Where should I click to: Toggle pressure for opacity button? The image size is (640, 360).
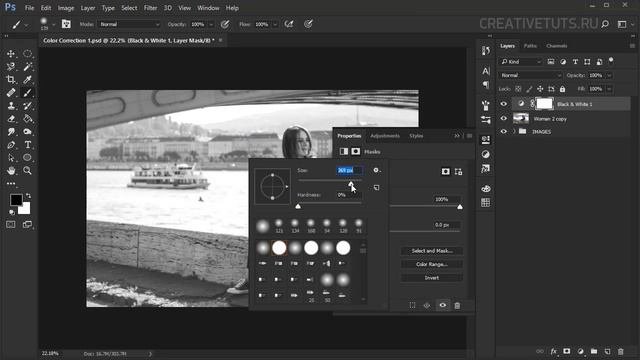pos(225,24)
